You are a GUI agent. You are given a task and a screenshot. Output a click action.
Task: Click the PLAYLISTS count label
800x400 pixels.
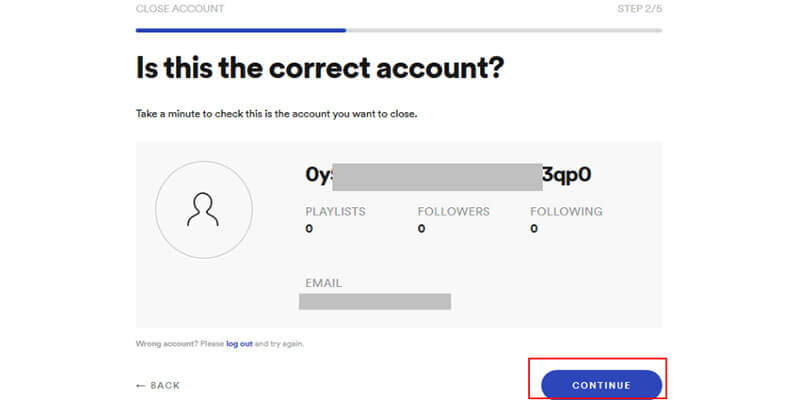[335, 211]
